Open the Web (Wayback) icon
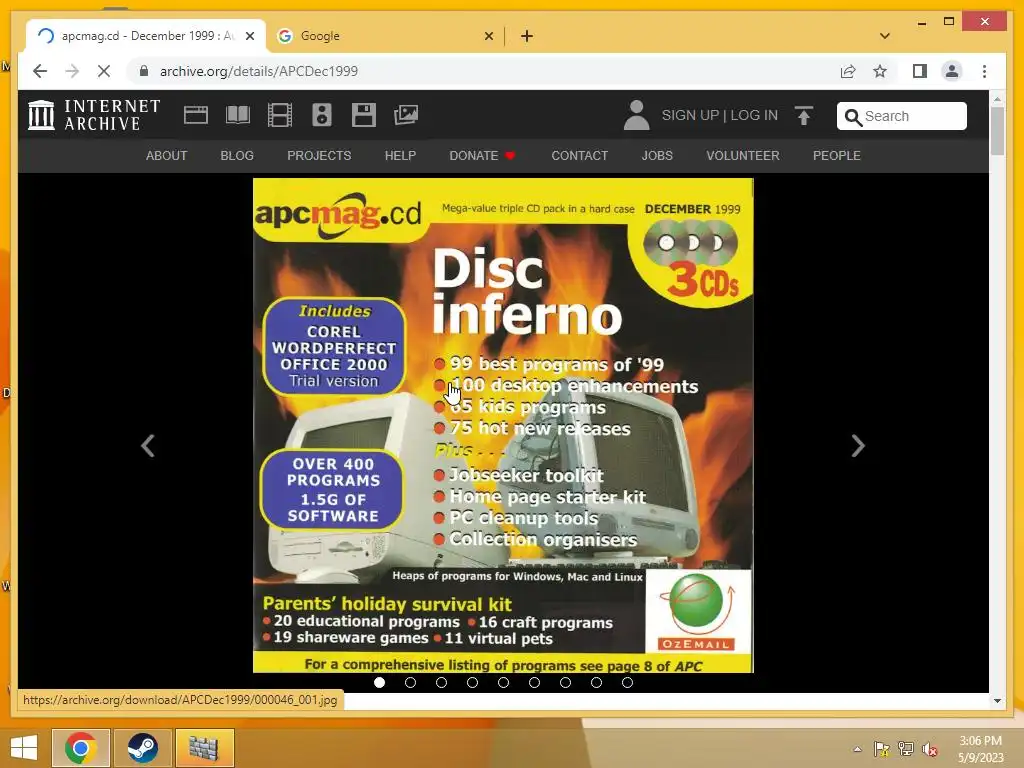Viewport: 1024px width, 768px height. pos(195,115)
